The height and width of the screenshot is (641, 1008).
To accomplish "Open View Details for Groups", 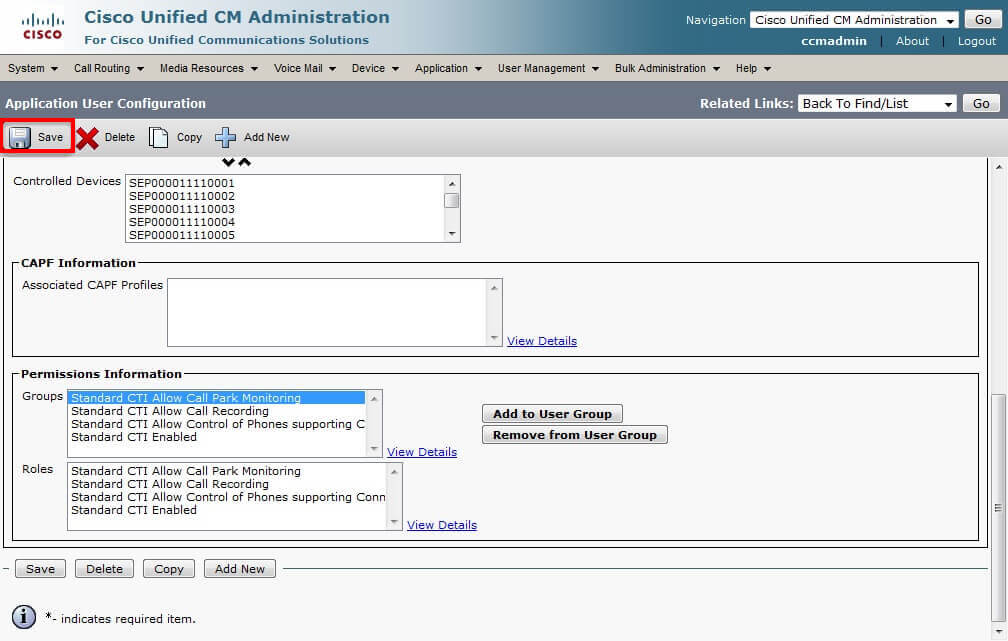I will tap(422, 452).
